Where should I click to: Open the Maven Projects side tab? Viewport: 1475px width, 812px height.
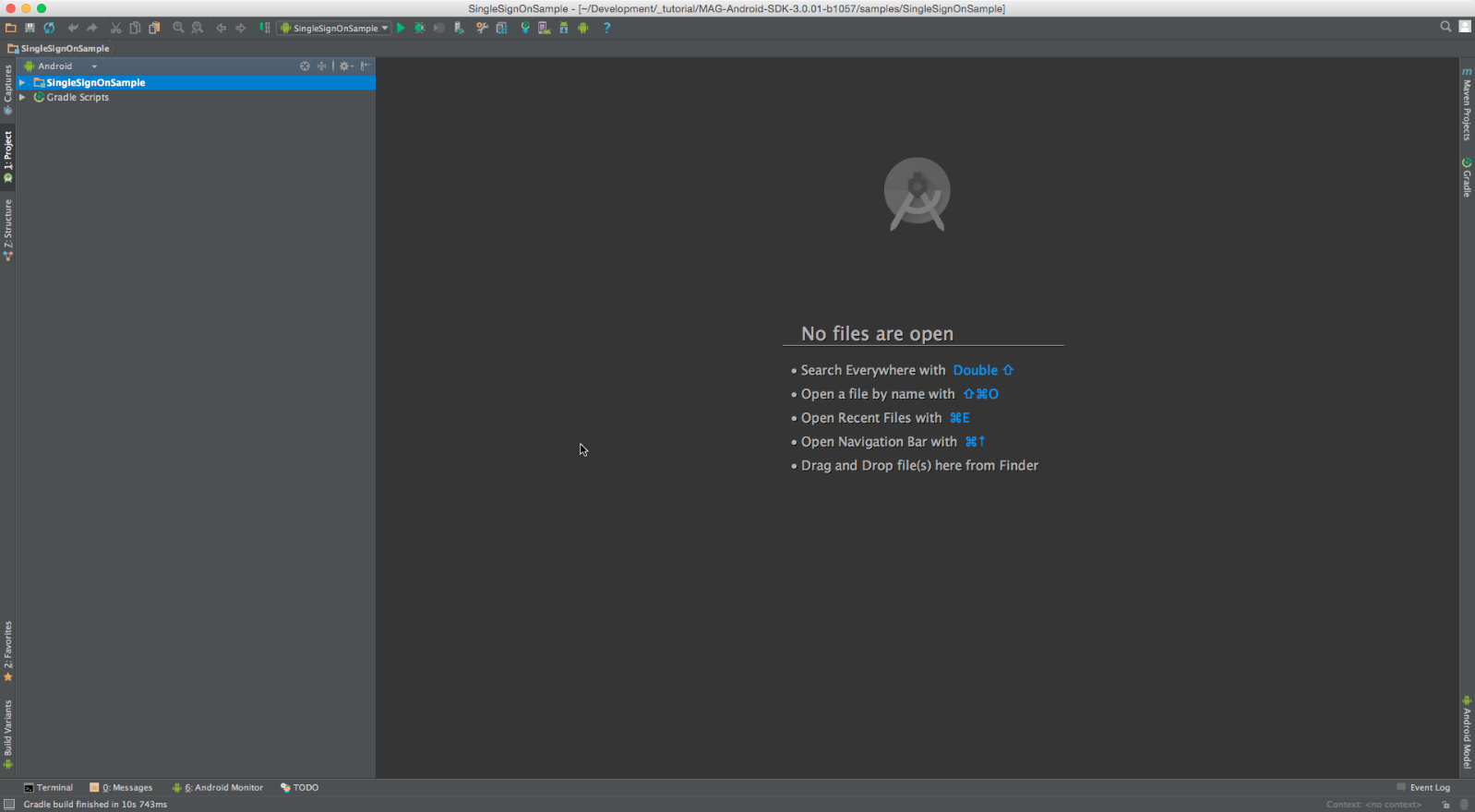(1467, 103)
